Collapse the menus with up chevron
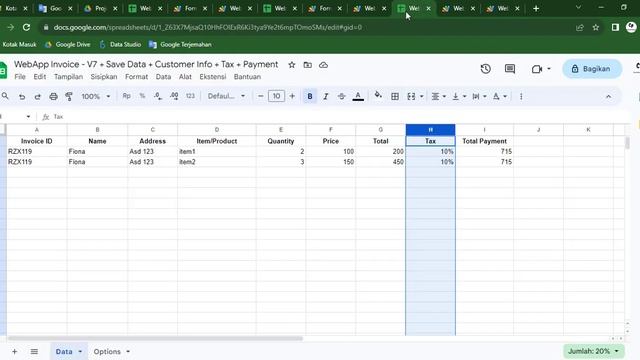The image size is (640, 360). coord(608,97)
